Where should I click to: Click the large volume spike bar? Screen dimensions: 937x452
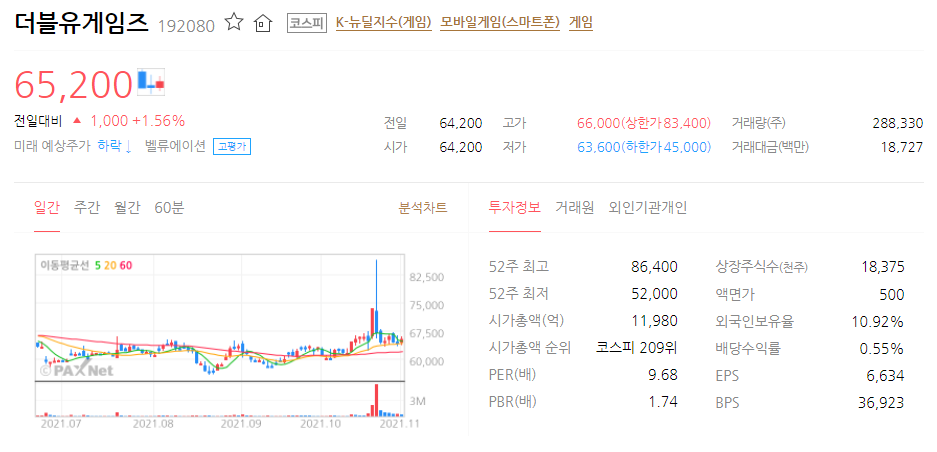[x=376, y=400]
